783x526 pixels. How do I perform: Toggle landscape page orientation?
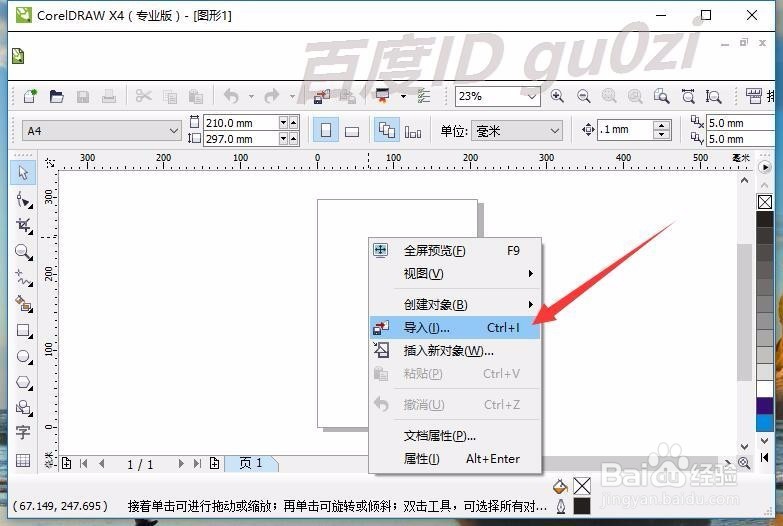tap(352, 131)
